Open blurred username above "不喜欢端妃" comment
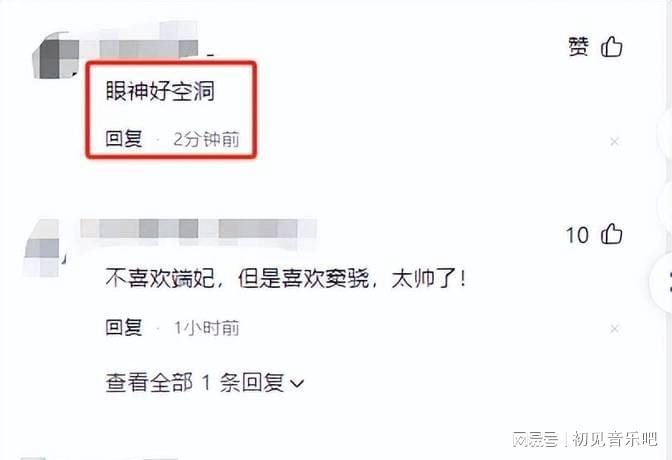Screen dimensions: 672x460 click(x=198, y=229)
